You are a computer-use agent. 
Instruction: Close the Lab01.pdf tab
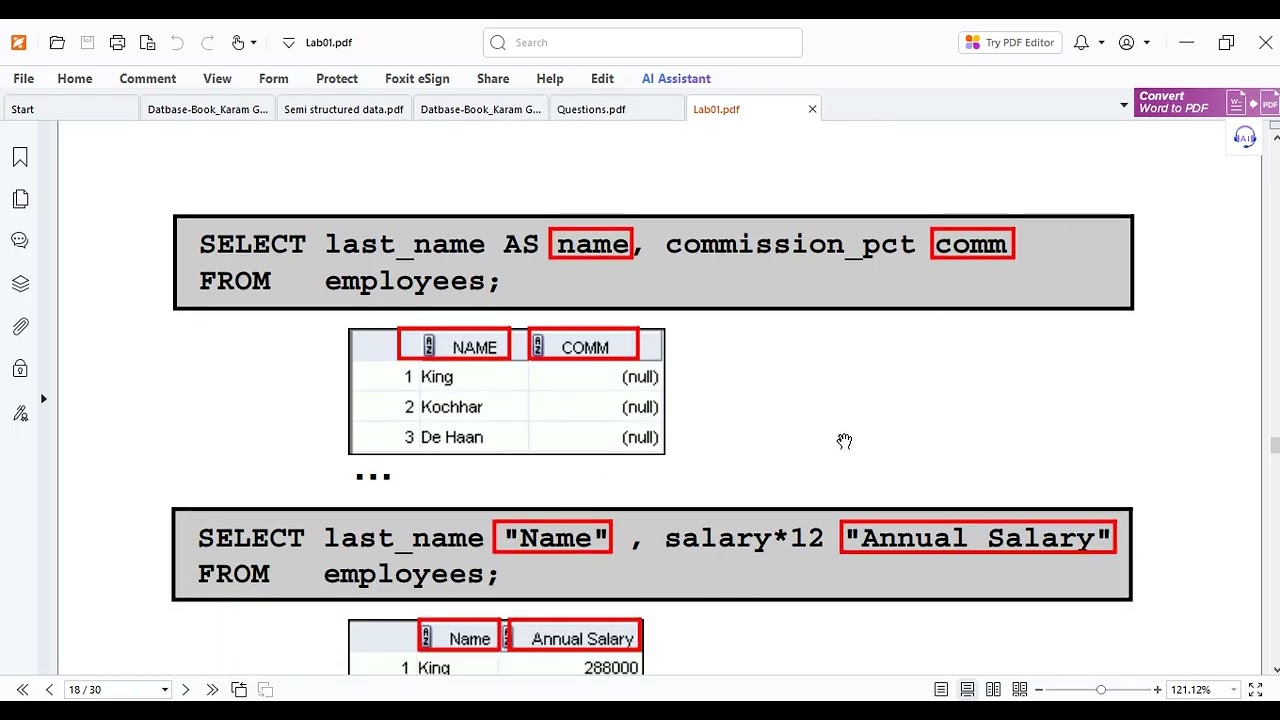pyautogui.click(x=812, y=109)
